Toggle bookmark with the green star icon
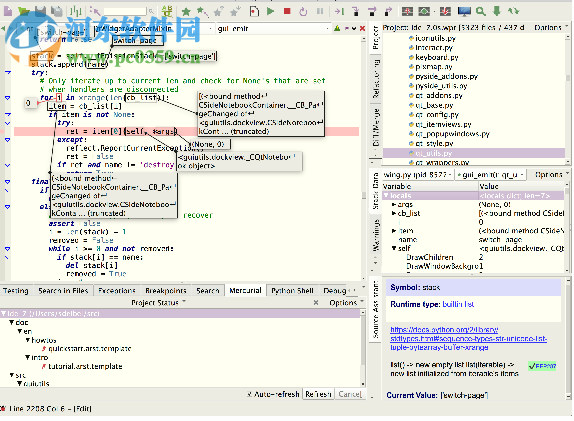Screen dimensions: 574x421 pos(186,12)
